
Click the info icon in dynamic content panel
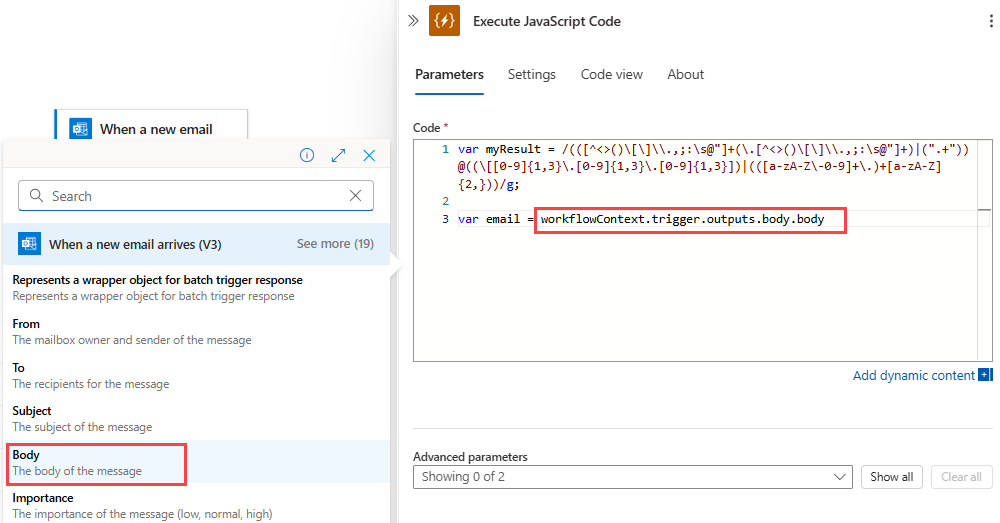(307, 155)
